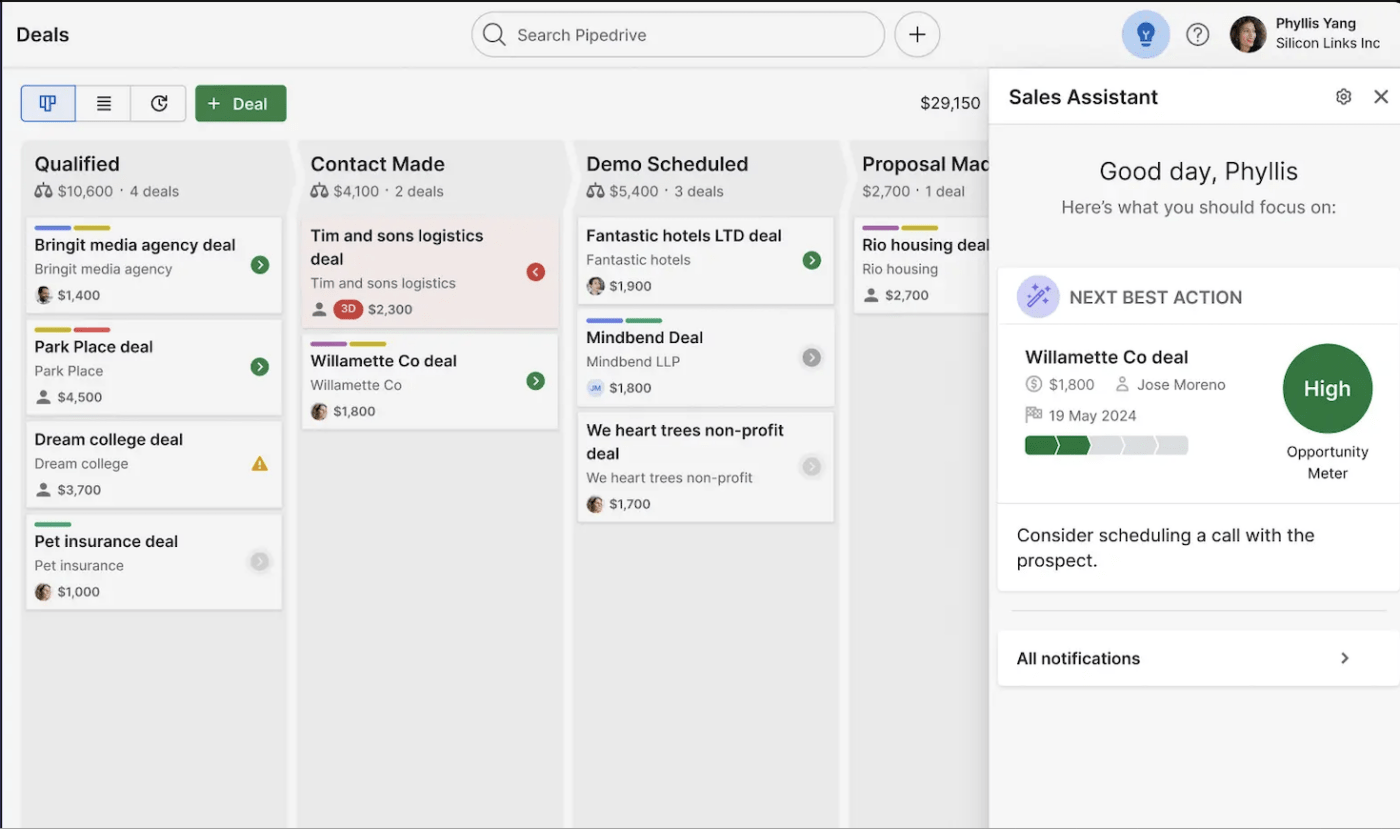Image resolution: width=1400 pixels, height=829 pixels.
Task: Click gray activity arrow on We heart trees deal
Action: click(x=812, y=466)
